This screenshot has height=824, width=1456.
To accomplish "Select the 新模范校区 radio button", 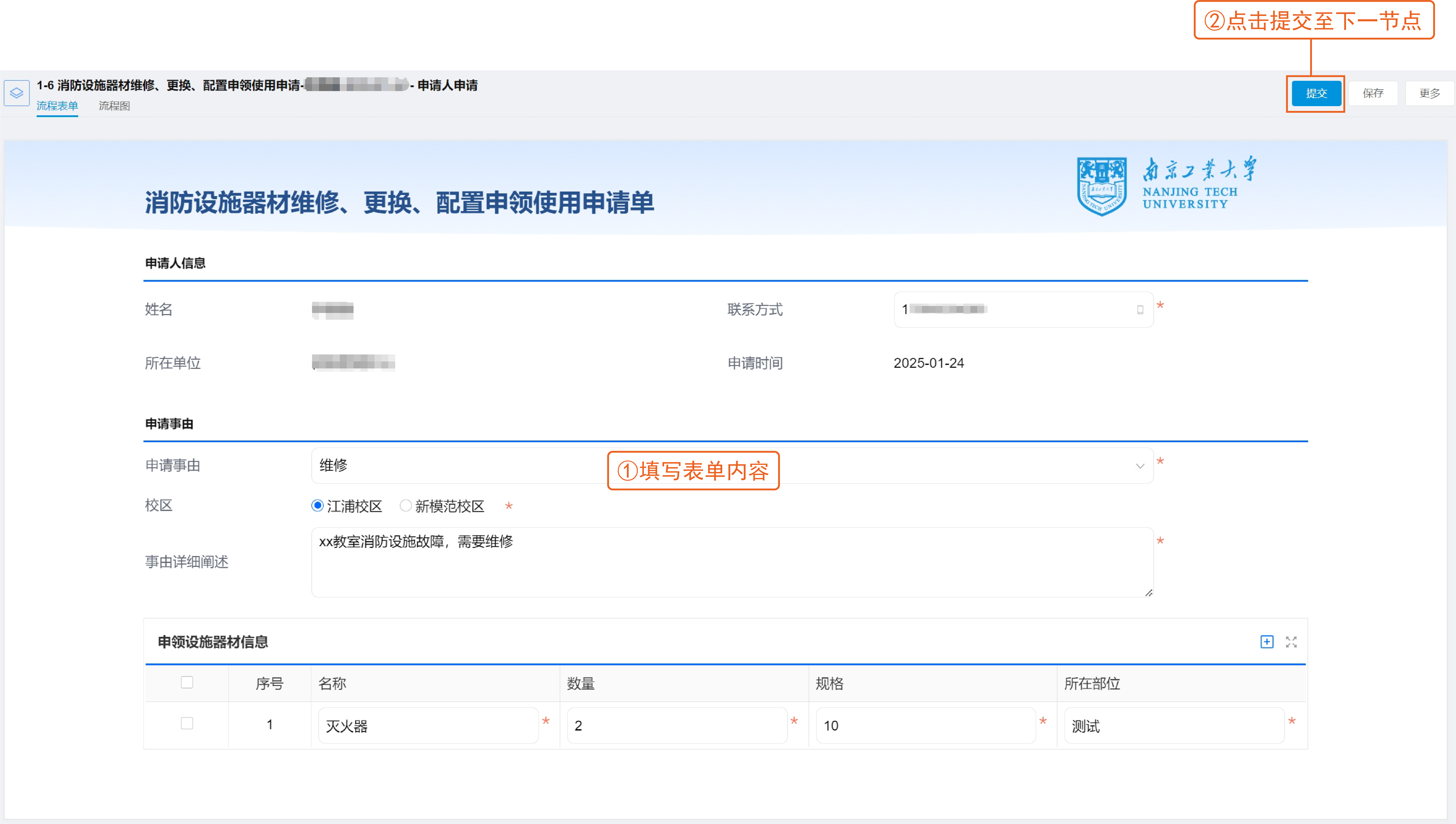I will (405, 505).
